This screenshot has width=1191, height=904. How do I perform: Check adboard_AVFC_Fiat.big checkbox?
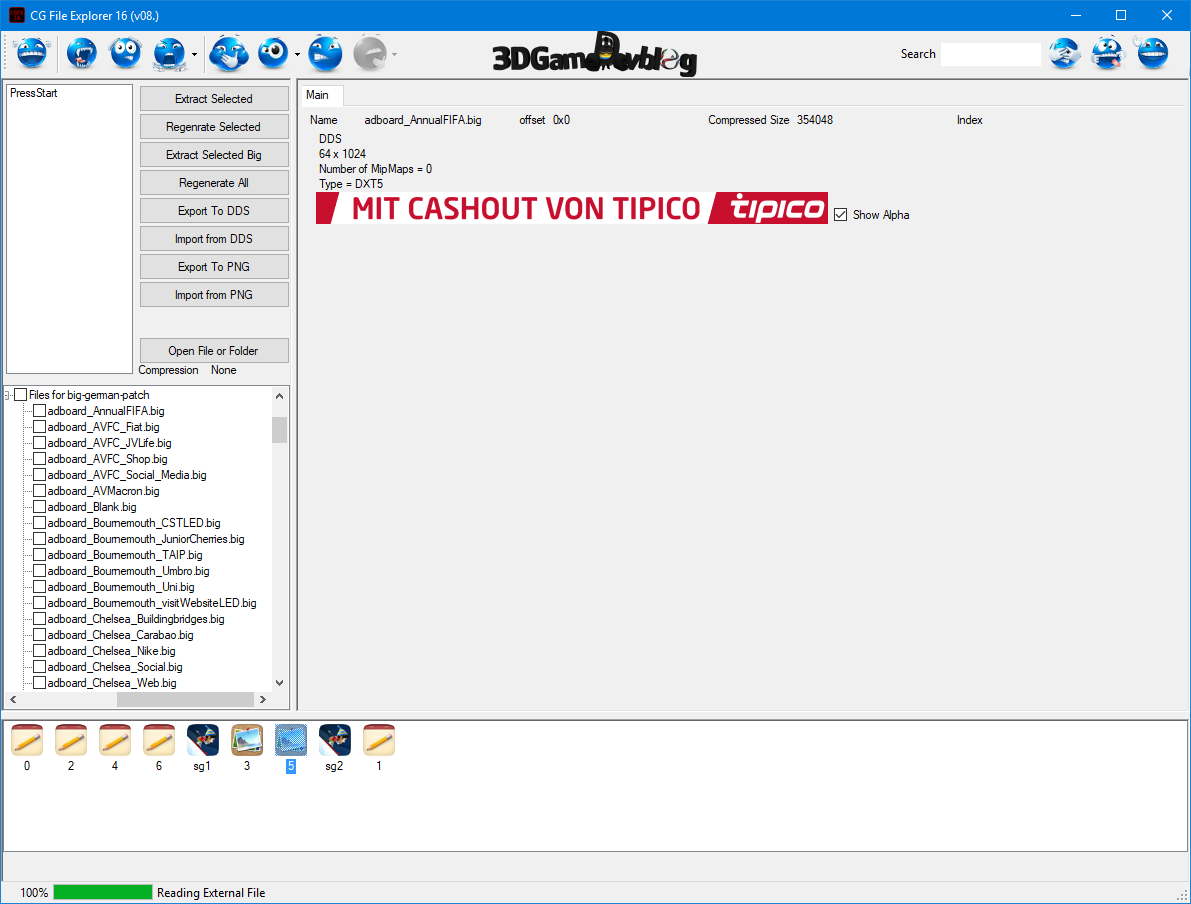tap(39, 427)
